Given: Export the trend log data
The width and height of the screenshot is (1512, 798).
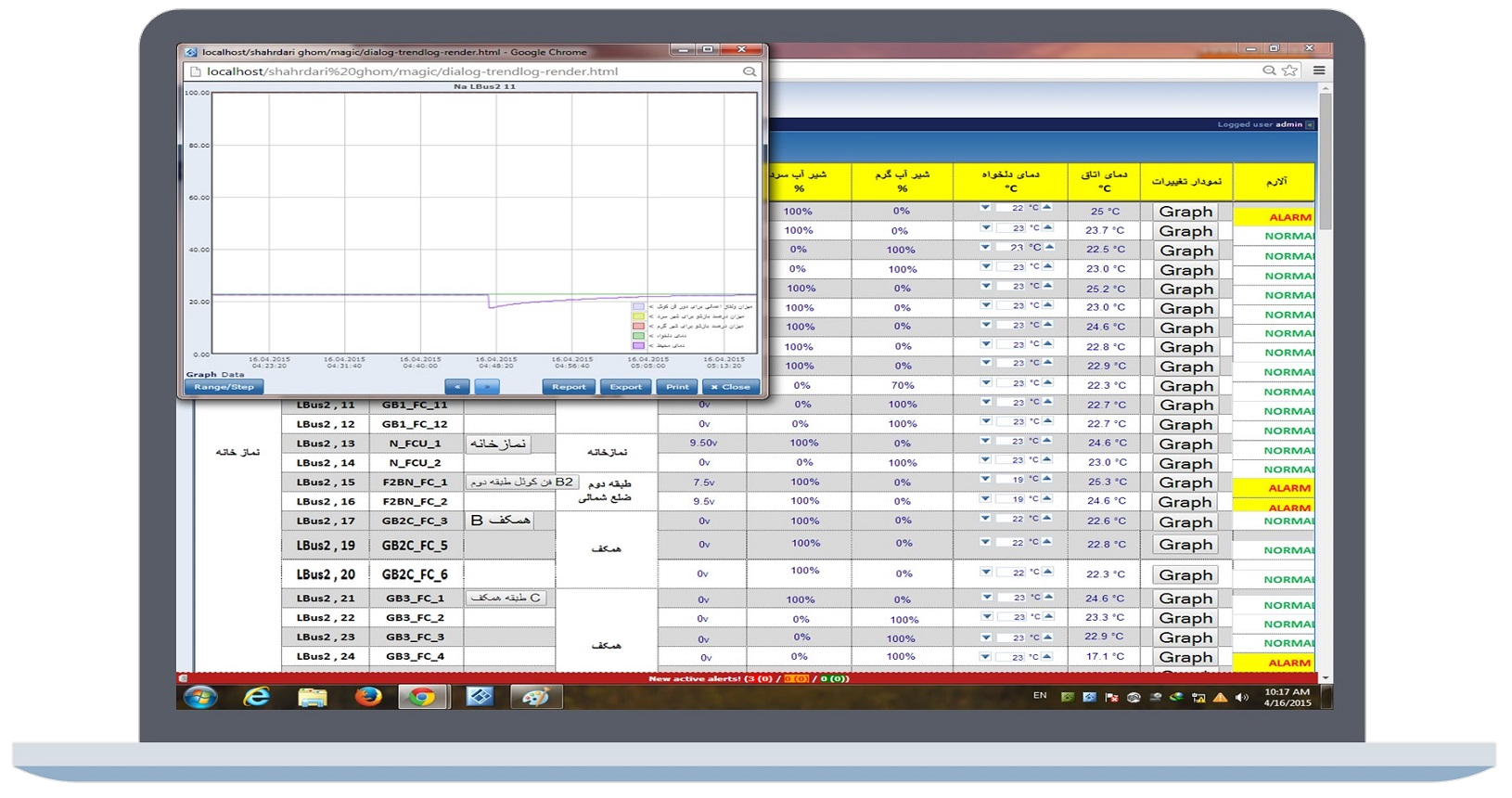Looking at the screenshot, I should pos(625,387).
